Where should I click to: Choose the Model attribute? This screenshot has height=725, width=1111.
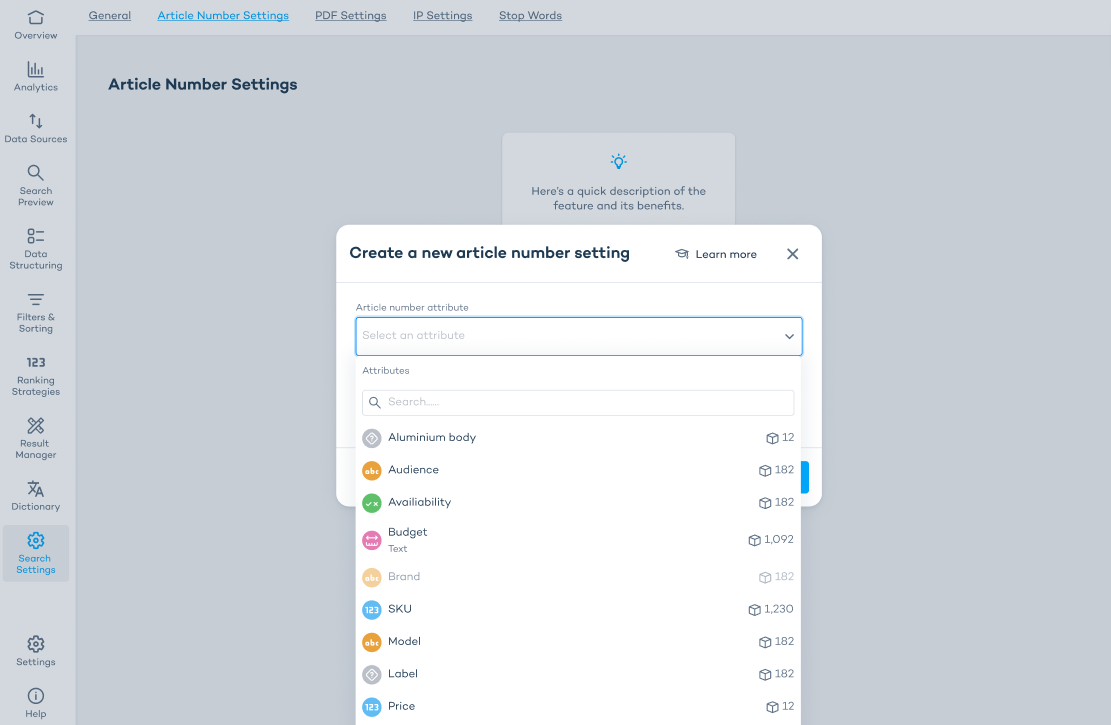click(x=578, y=642)
